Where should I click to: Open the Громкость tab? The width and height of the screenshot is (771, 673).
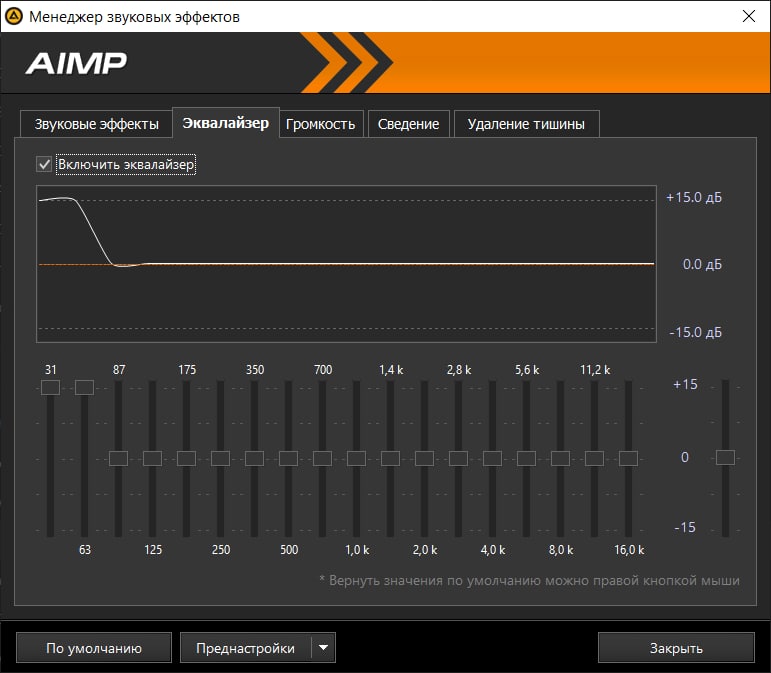[321, 124]
